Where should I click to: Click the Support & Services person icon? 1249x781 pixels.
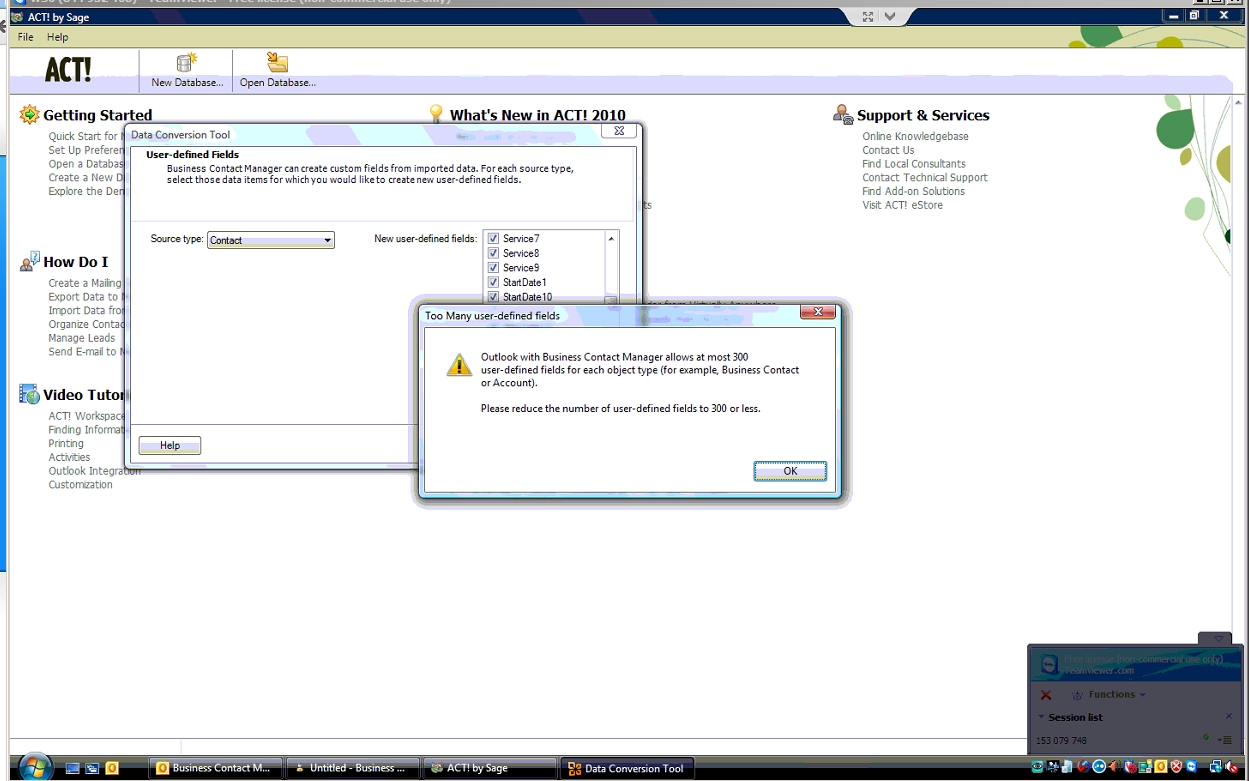[x=843, y=115]
